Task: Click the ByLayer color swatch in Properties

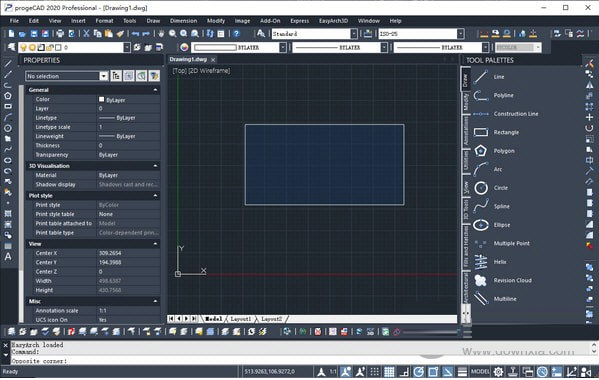Action: [x=101, y=99]
